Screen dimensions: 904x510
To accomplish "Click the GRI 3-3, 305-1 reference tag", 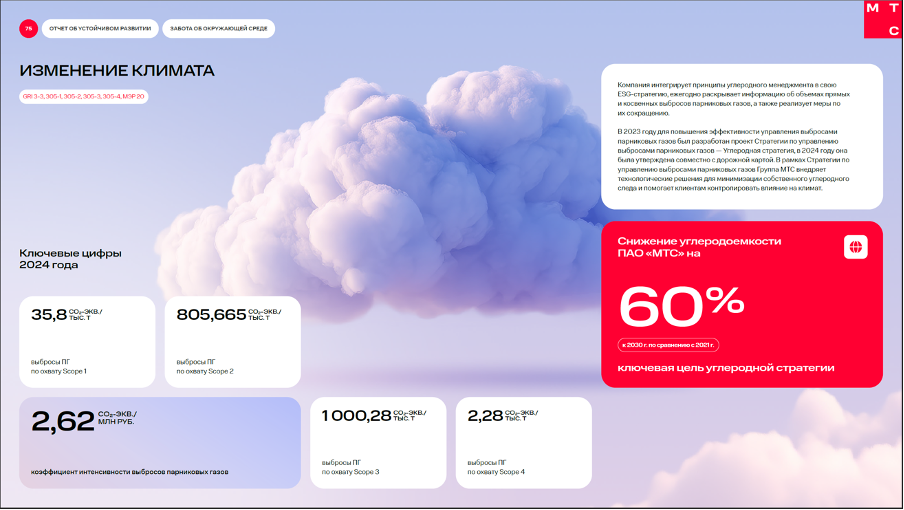I will pyautogui.click(x=84, y=96).
